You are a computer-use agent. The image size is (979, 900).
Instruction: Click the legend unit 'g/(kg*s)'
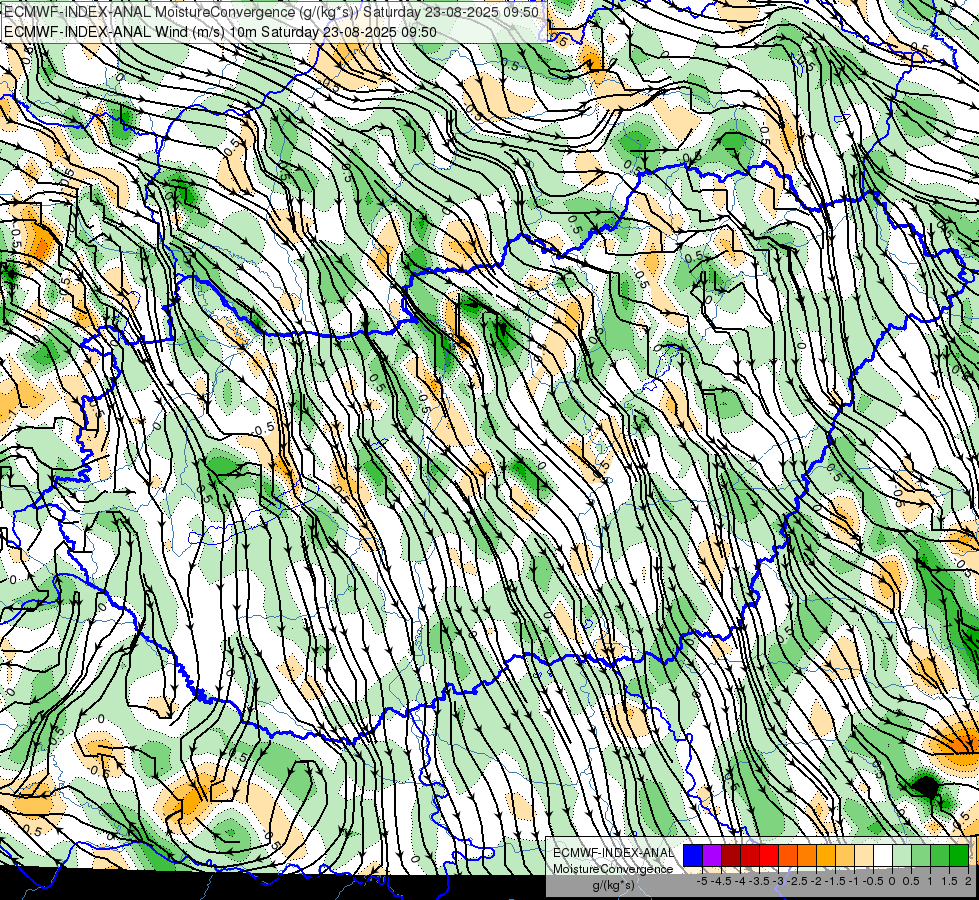[x=614, y=886]
